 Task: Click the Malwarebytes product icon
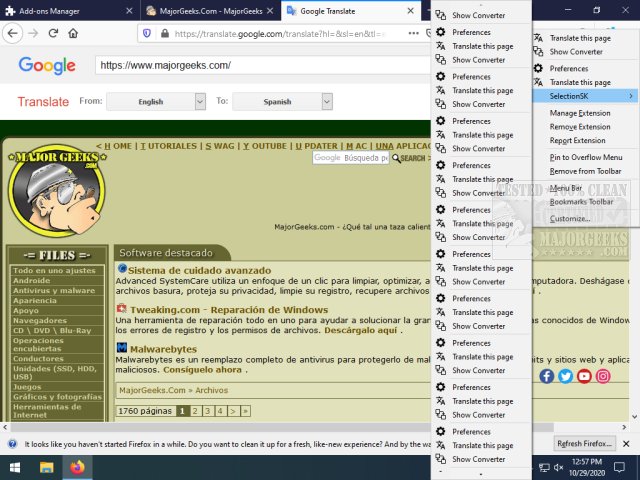(x=122, y=348)
